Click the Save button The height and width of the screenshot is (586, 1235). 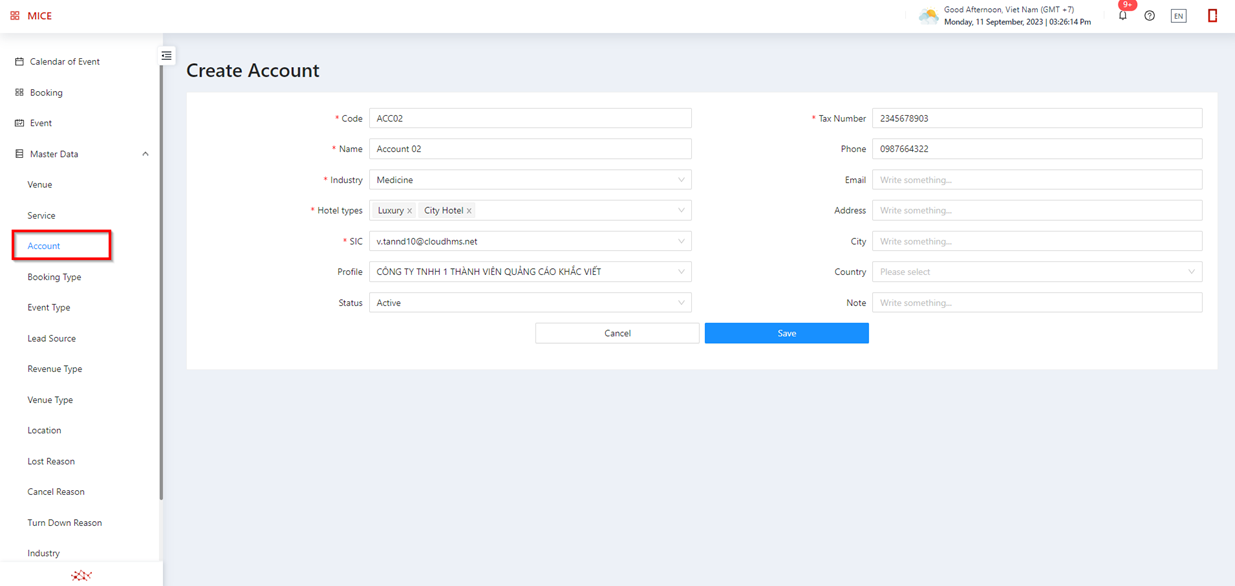(786, 333)
